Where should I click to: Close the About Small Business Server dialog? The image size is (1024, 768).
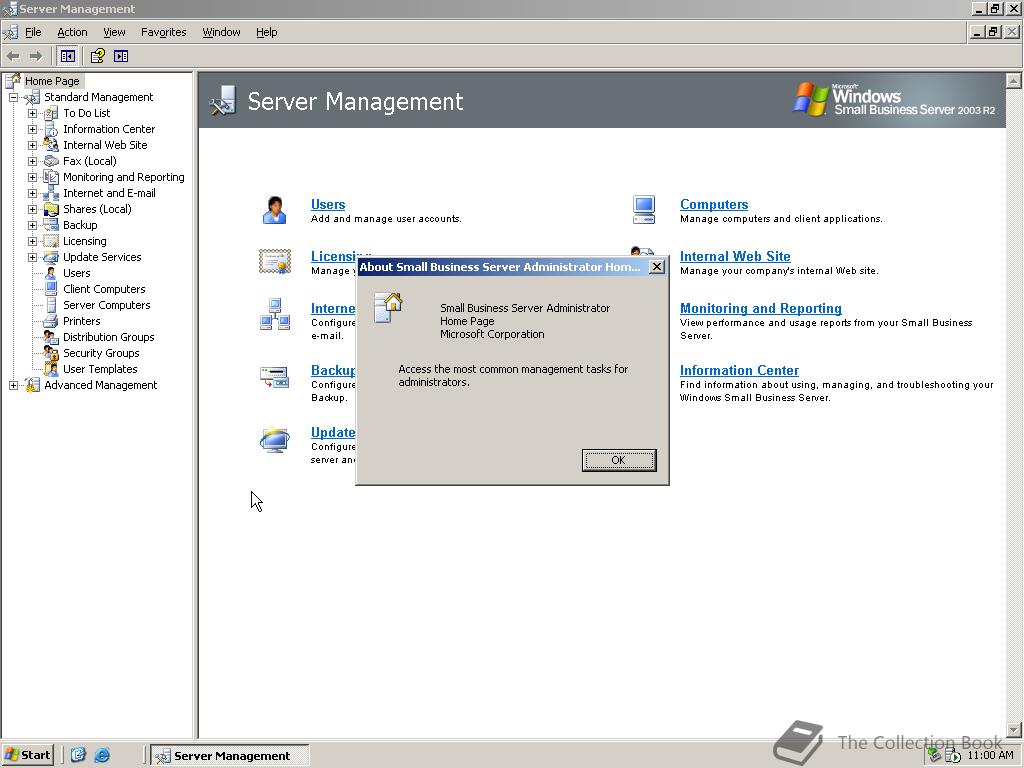(x=657, y=266)
